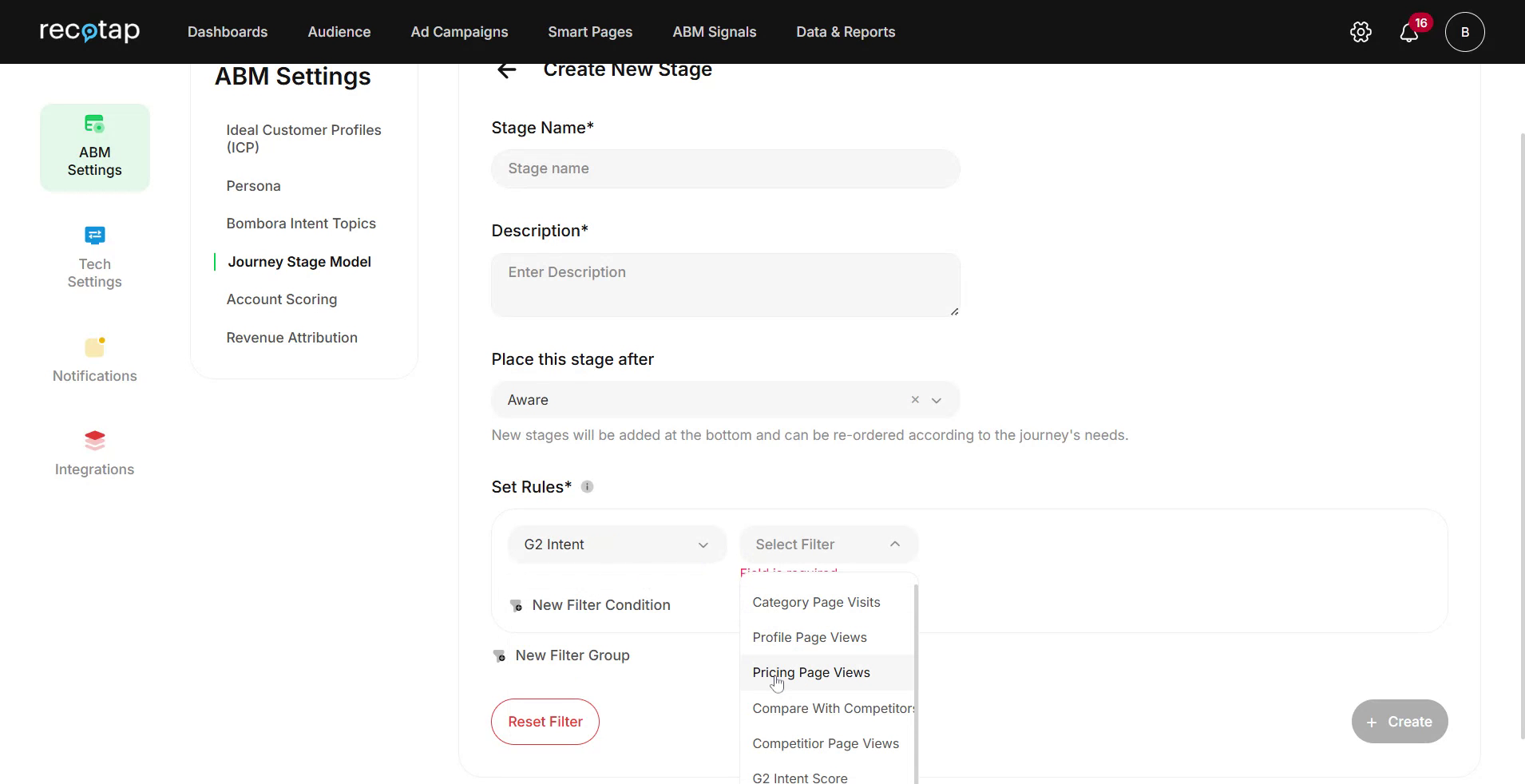Click the Stage Name input field
The image size is (1525, 784).
coord(725,168)
